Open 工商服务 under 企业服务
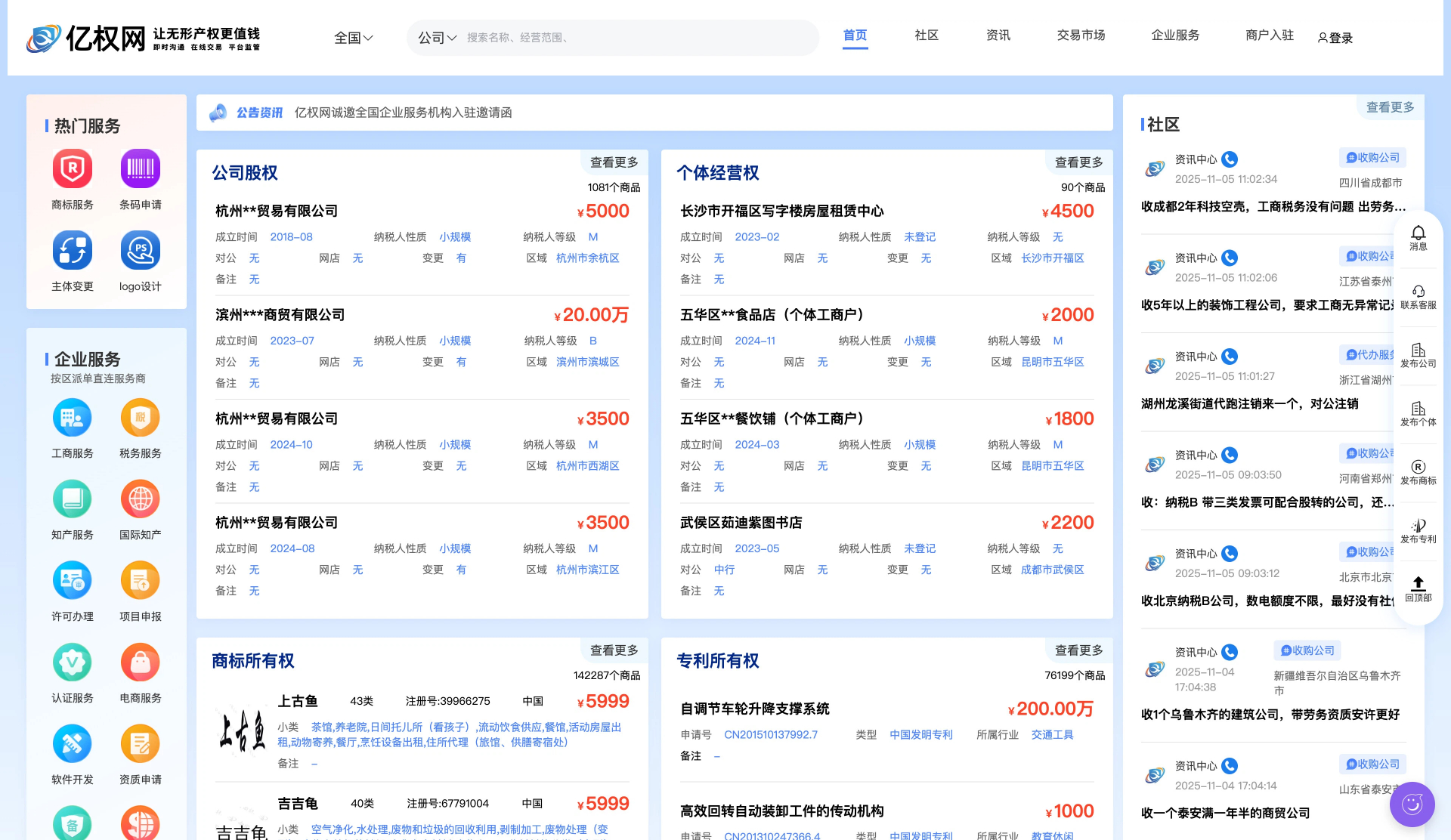This screenshot has width=1451, height=840. 72,418
